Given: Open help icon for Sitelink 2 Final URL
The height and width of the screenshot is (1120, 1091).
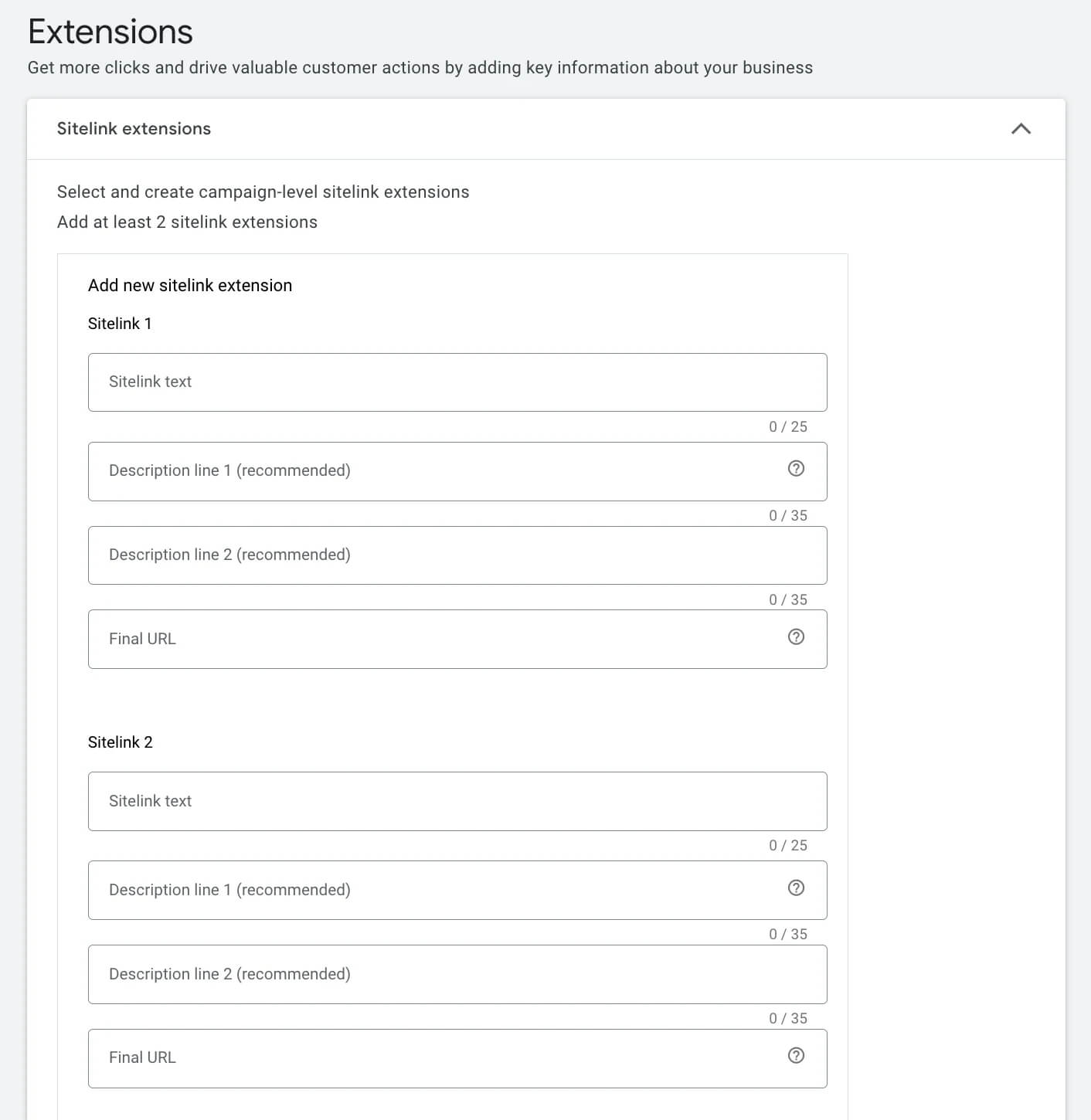Looking at the screenshot, I should tap(796, 1055).
